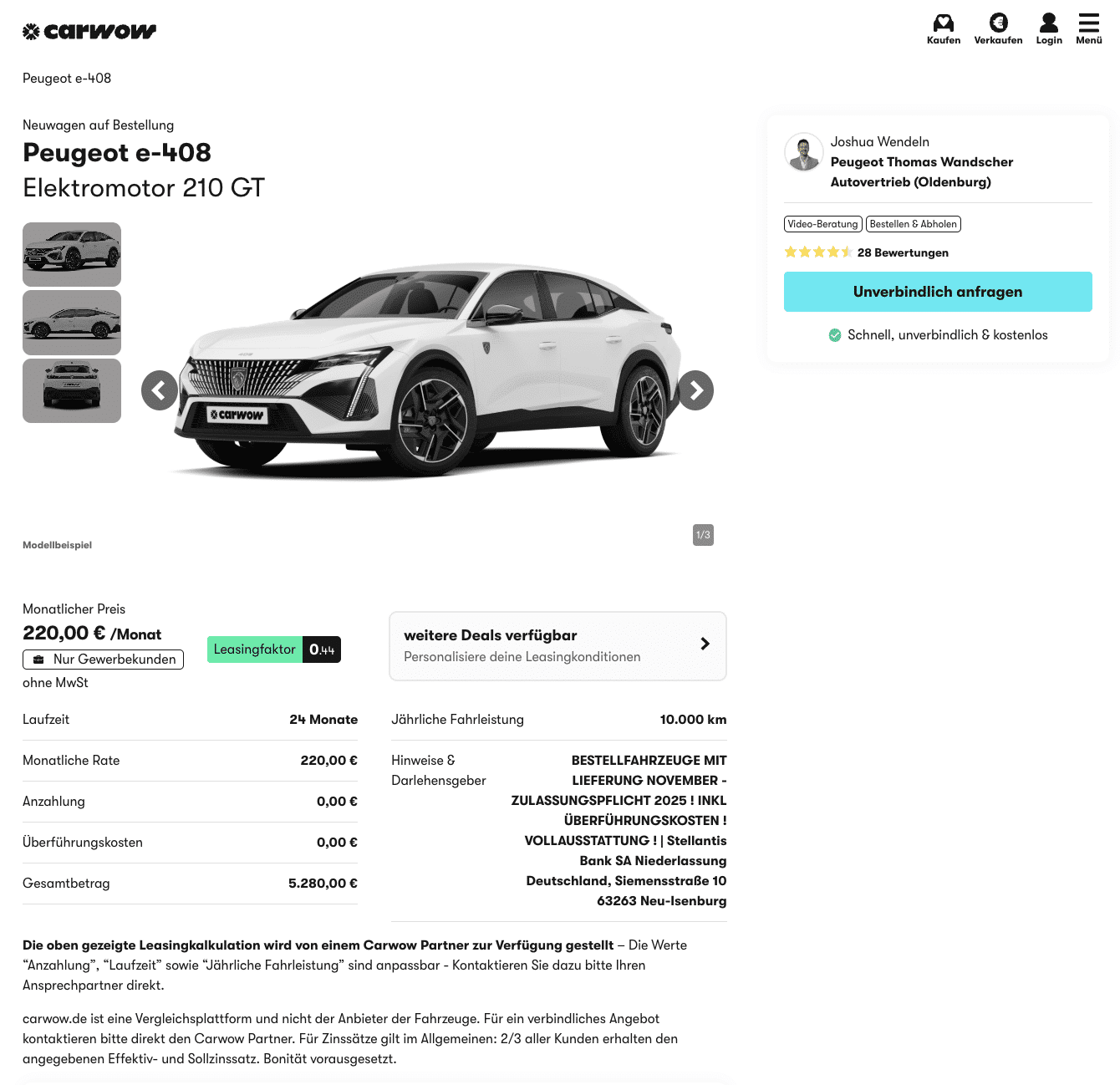The width and height of the screenshot is (1120, 1085).
Task: Click the briefcase icon in Gewerbekunden badge
Action: pyautogui.click(x=38, y=660)
